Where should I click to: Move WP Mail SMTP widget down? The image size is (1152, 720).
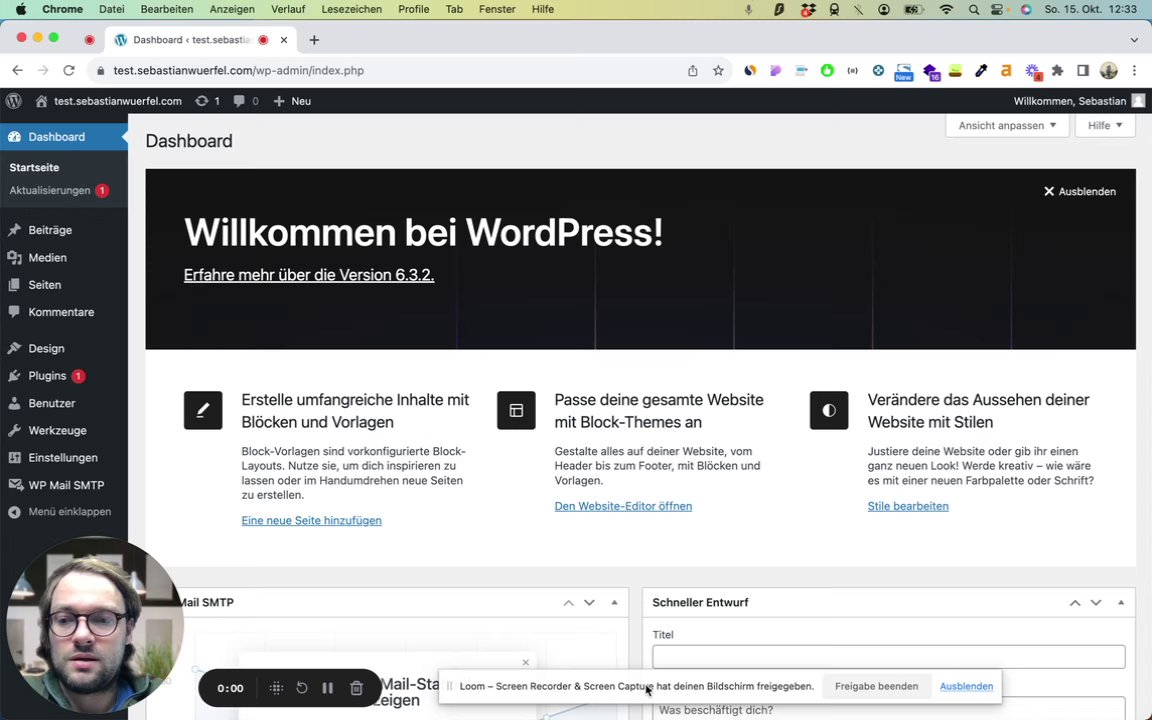coord(589,602)
